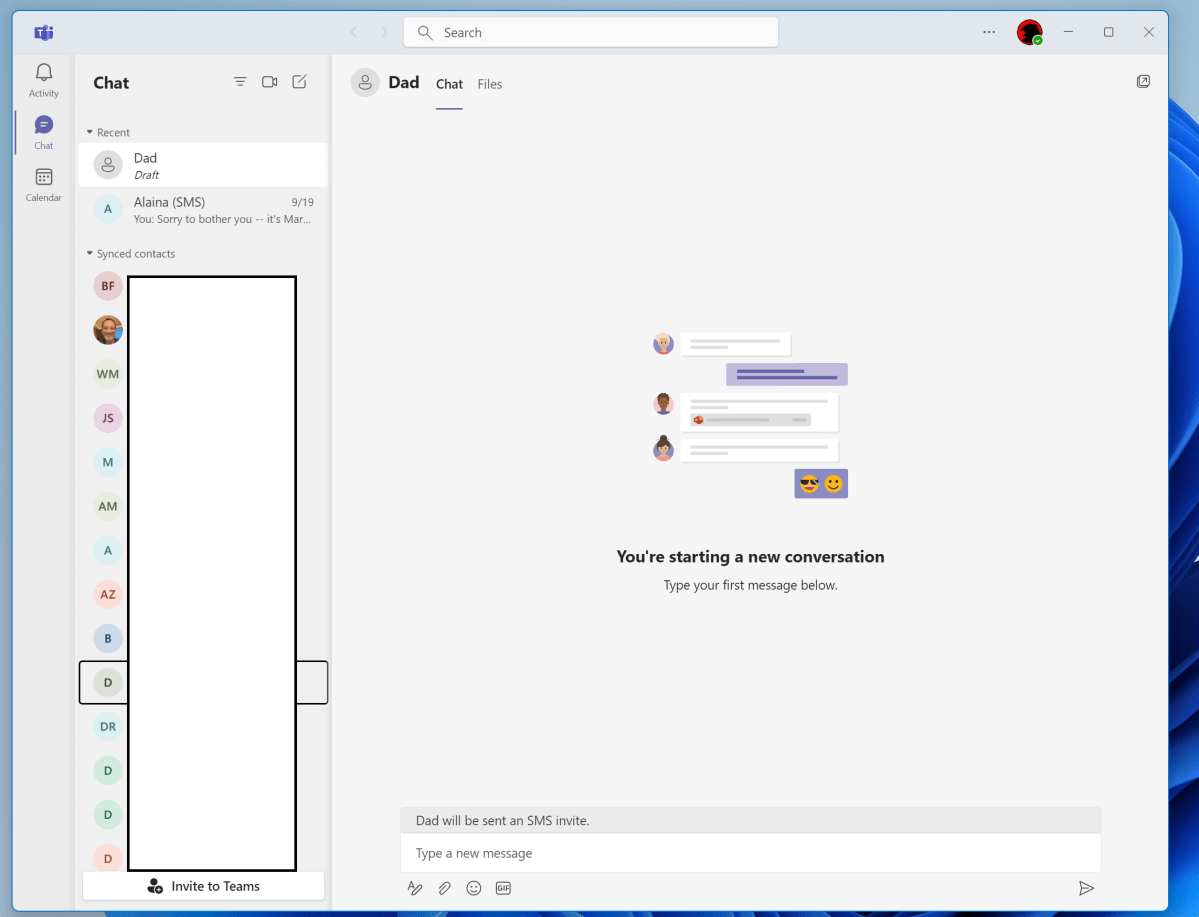Open the chat filter icon
Screen dimensions: 1199x917
[240, 82]
